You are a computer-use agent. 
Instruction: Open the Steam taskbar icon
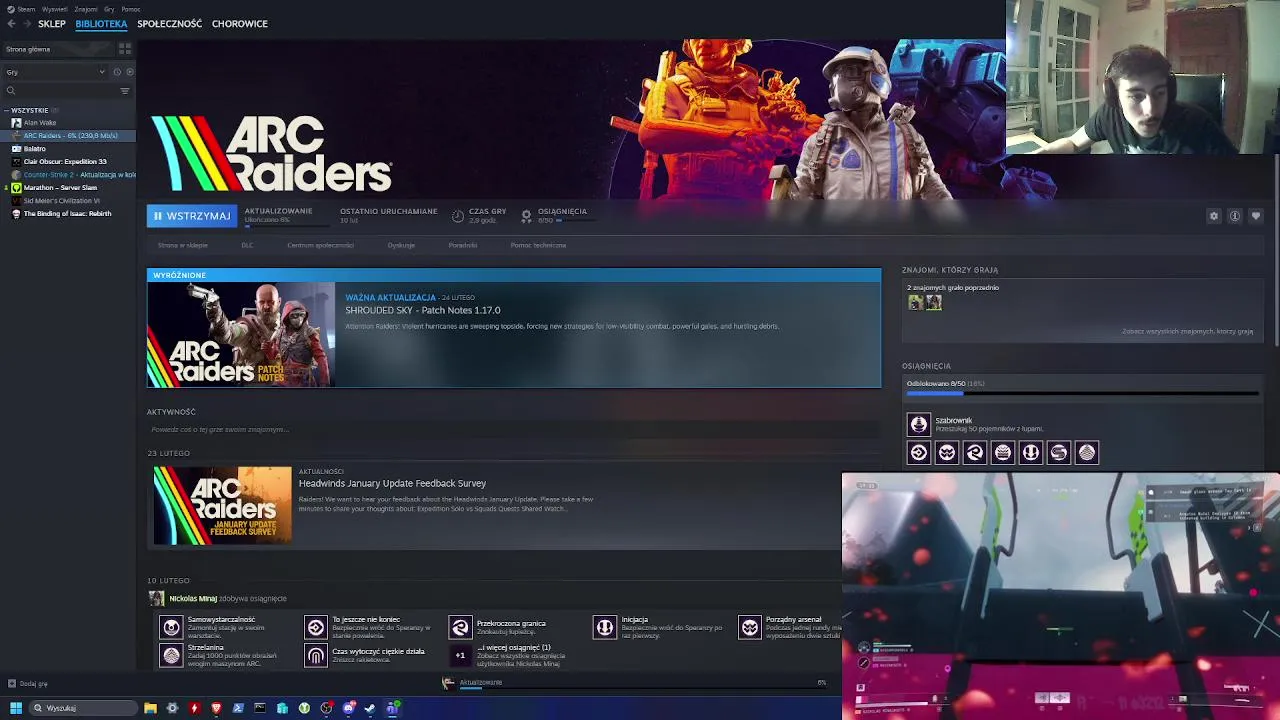pos(370,708)
